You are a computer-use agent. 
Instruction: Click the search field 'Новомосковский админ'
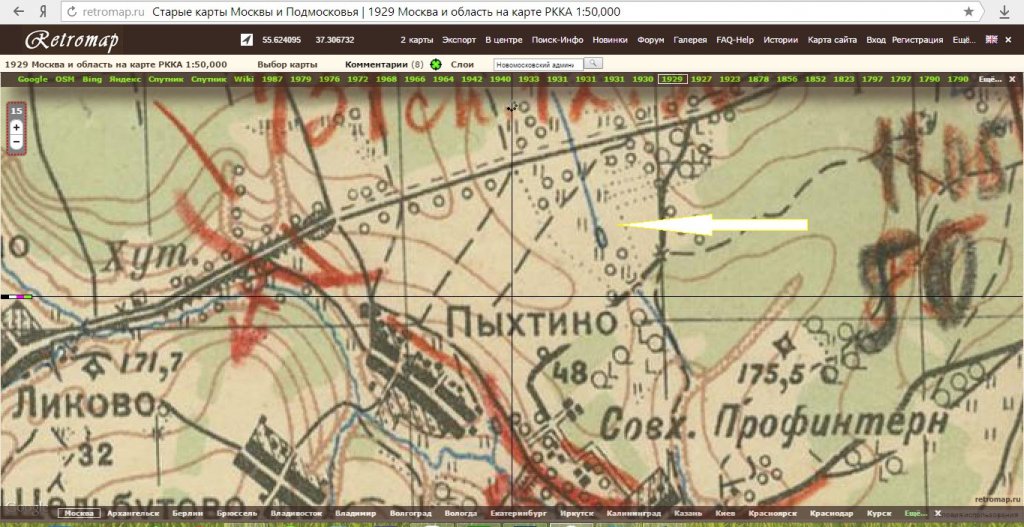click(x=537, y=65)
